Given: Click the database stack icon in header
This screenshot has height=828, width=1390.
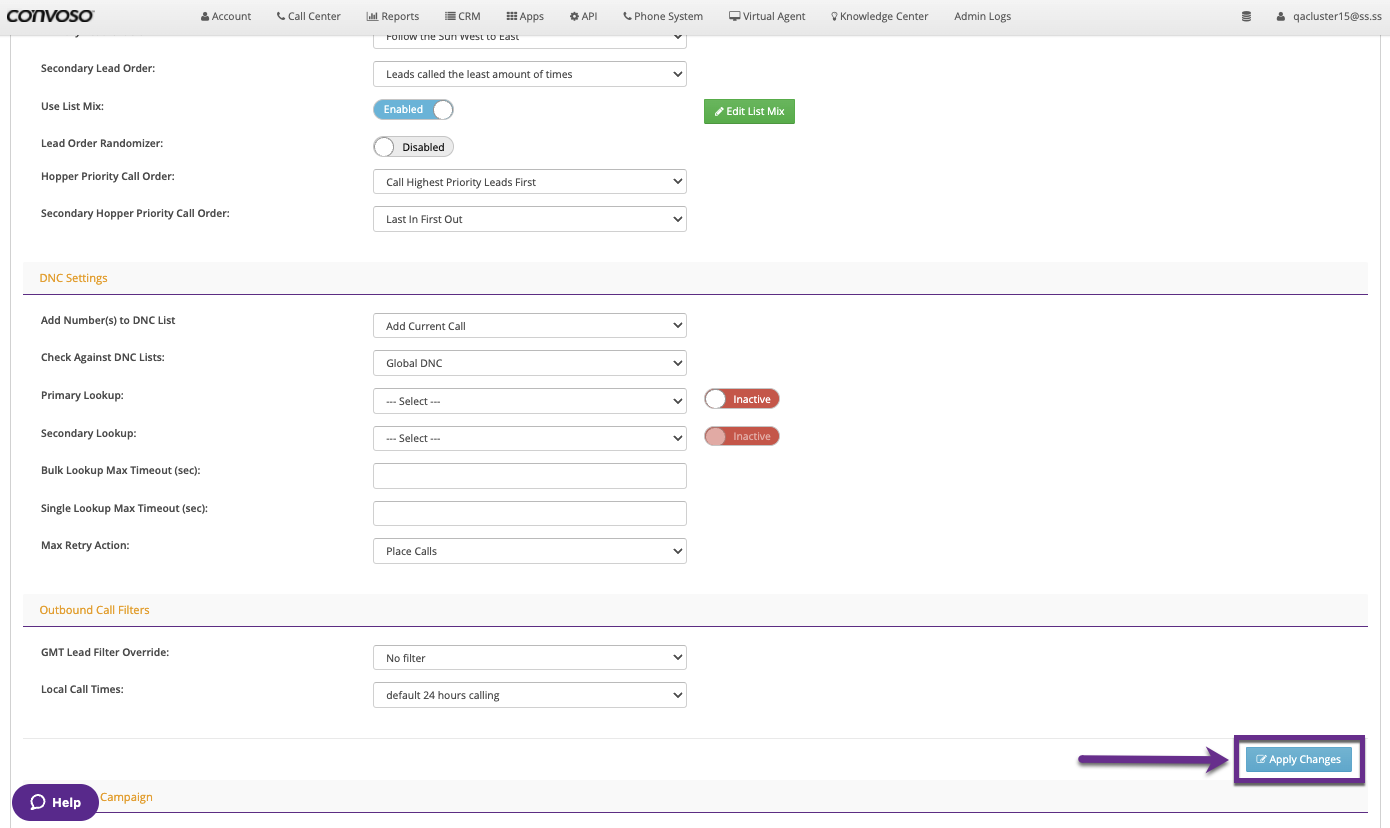Looking at the screenshot, I should [1246, 16].
